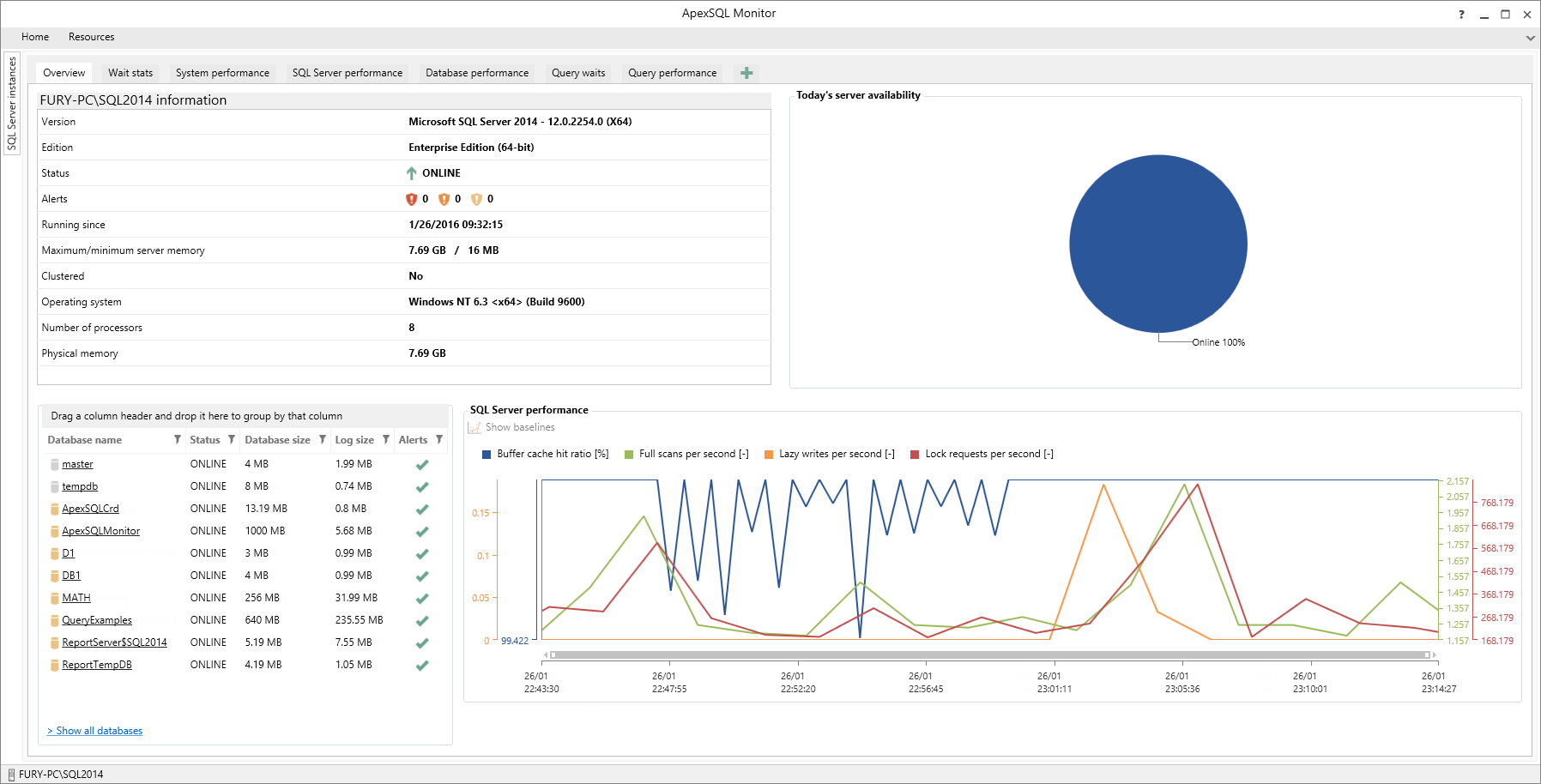Image resolution: width=1541 pixels, height=784 pixels.
Task: Expand the SQL Server instances side panel
Action: click(x=12, y=104)
